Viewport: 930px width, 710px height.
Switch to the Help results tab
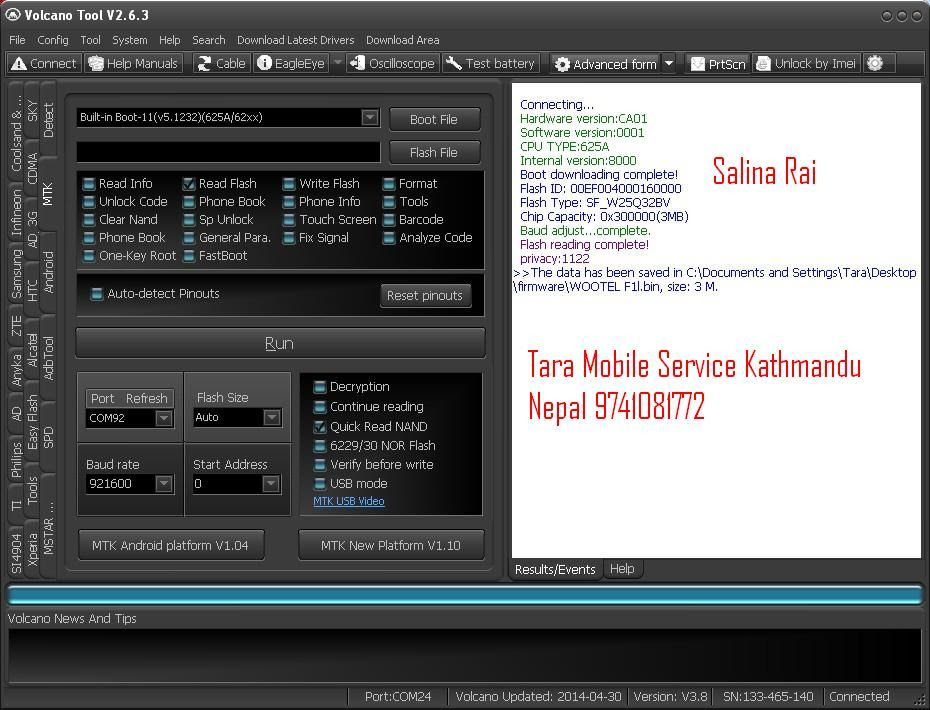(x=622, y=569)
